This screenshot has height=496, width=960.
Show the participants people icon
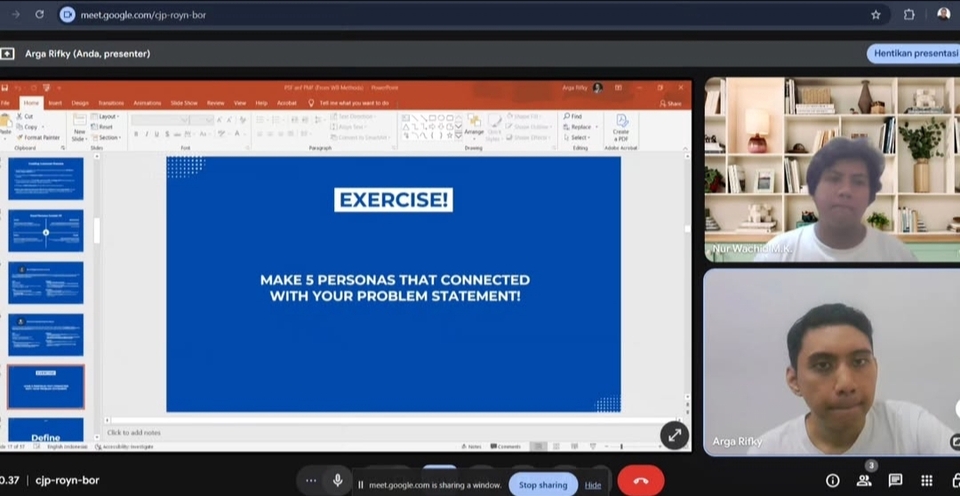click(x=864, y=481)
